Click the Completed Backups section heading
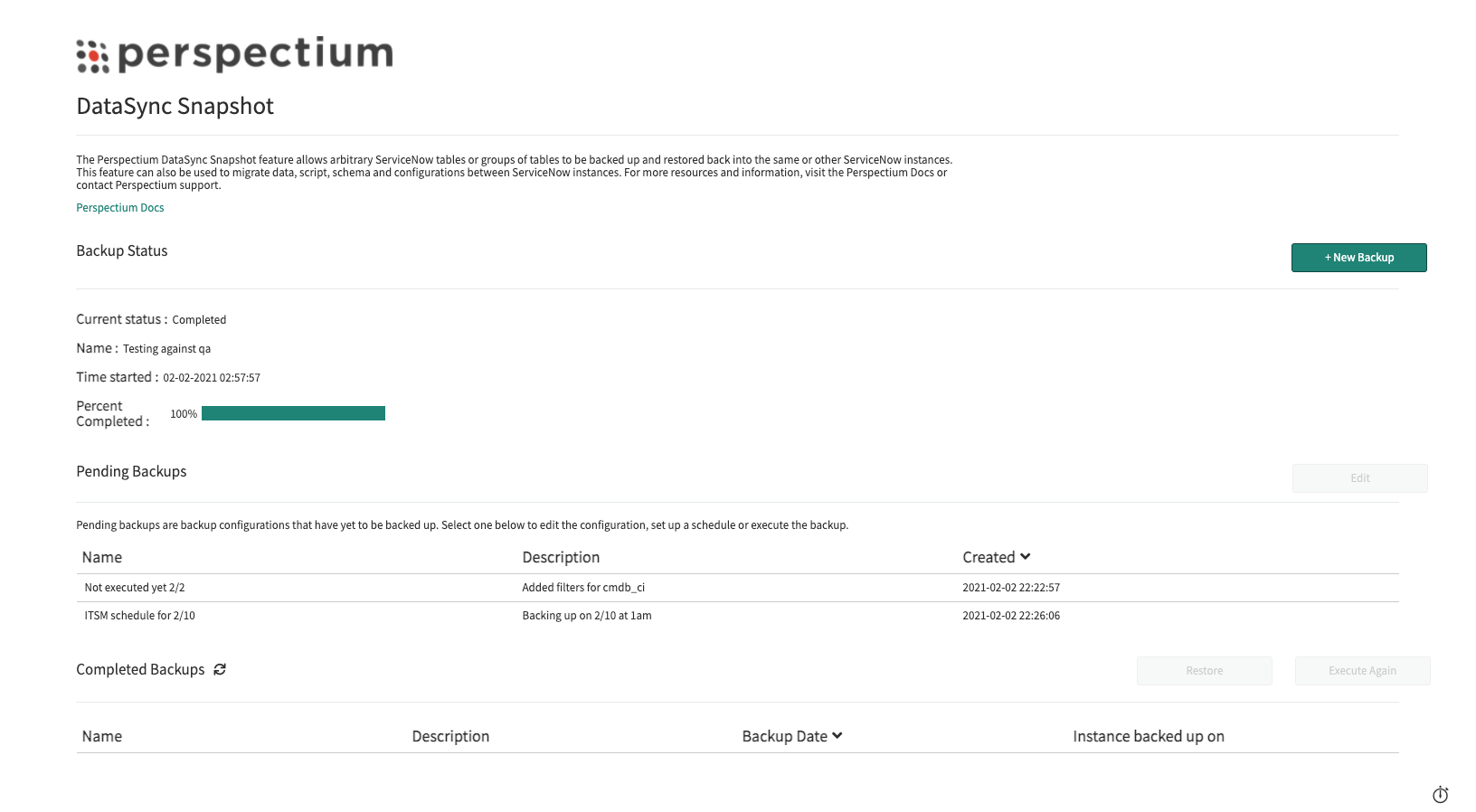The height and width of the screenshot is (812, 1476). click(x=140, y=670)
